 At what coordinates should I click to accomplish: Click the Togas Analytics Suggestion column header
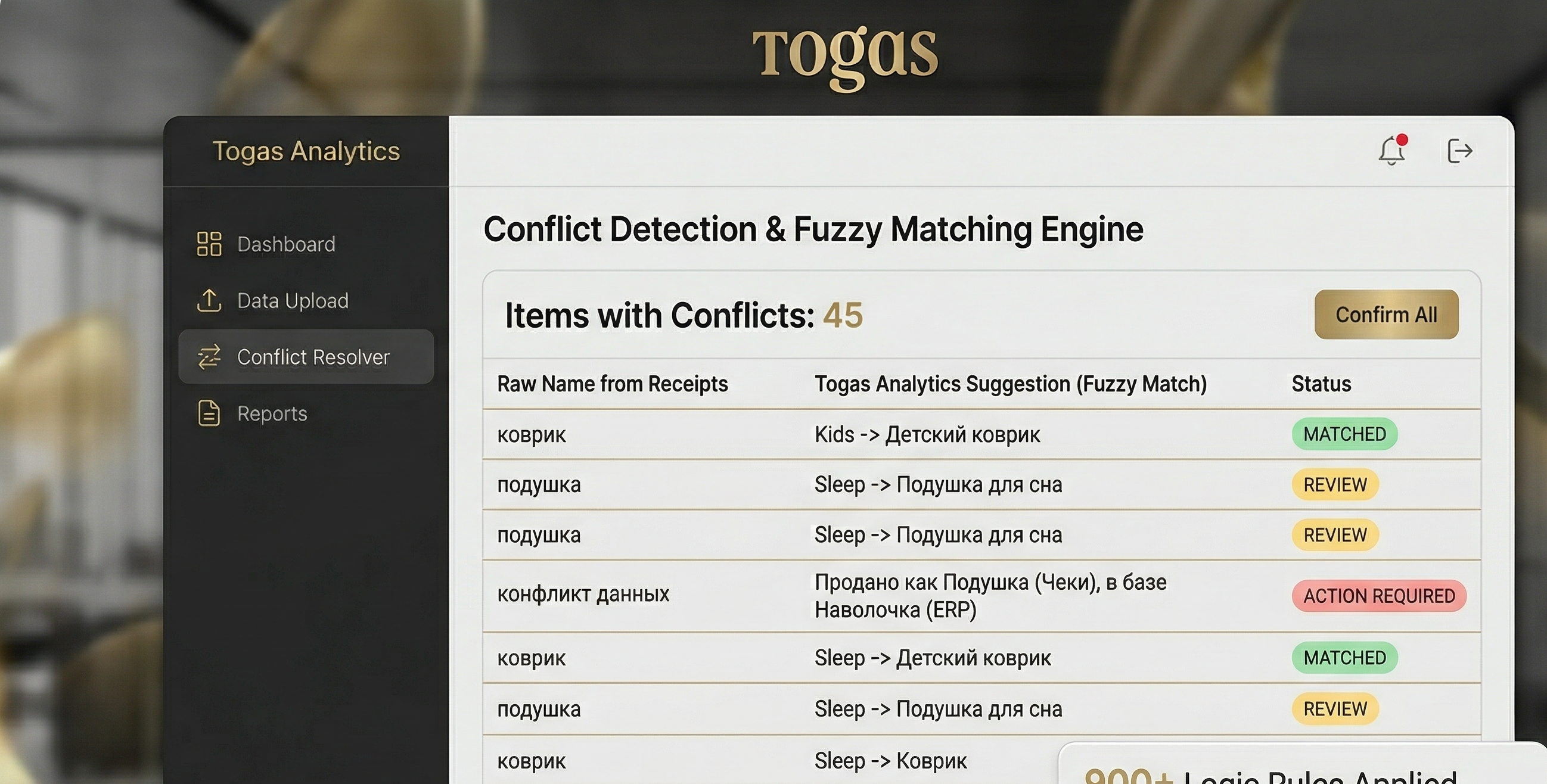click(1011, 384)
